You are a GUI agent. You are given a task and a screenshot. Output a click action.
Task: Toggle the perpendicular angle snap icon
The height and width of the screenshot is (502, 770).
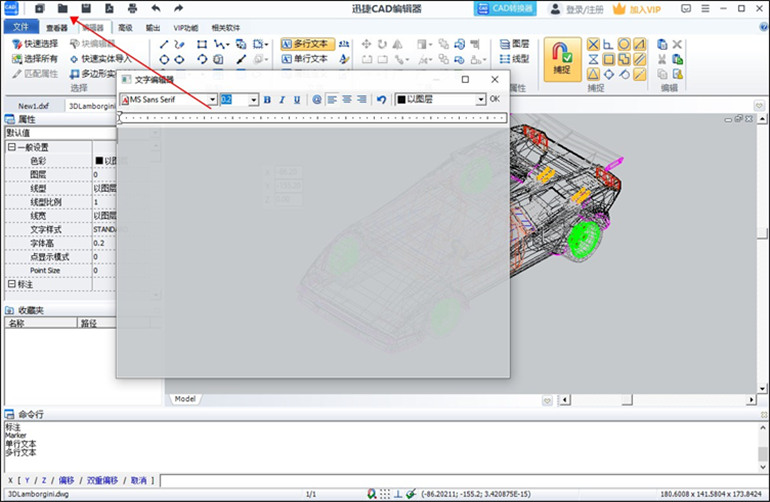point(608,45)
